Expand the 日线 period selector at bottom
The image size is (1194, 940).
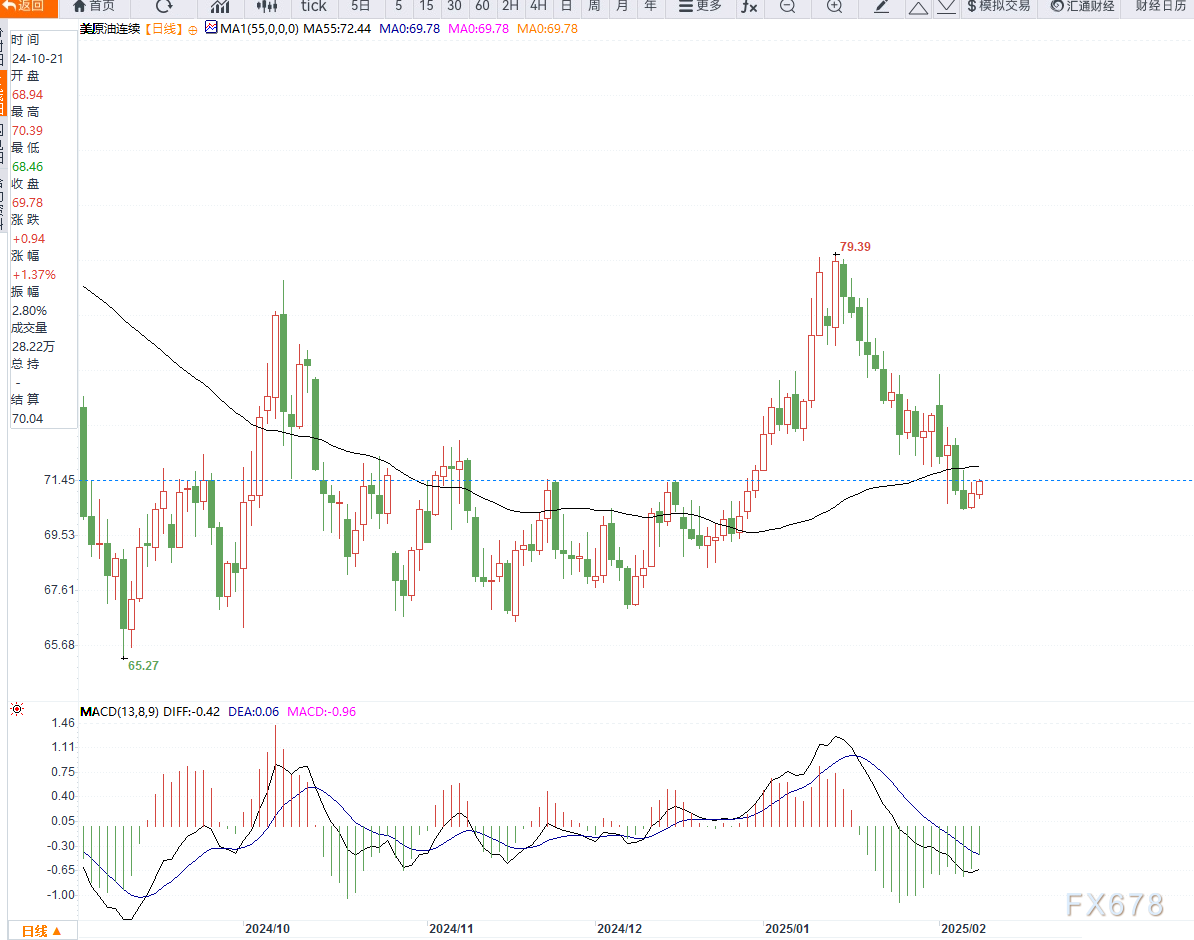click(41, 931)
